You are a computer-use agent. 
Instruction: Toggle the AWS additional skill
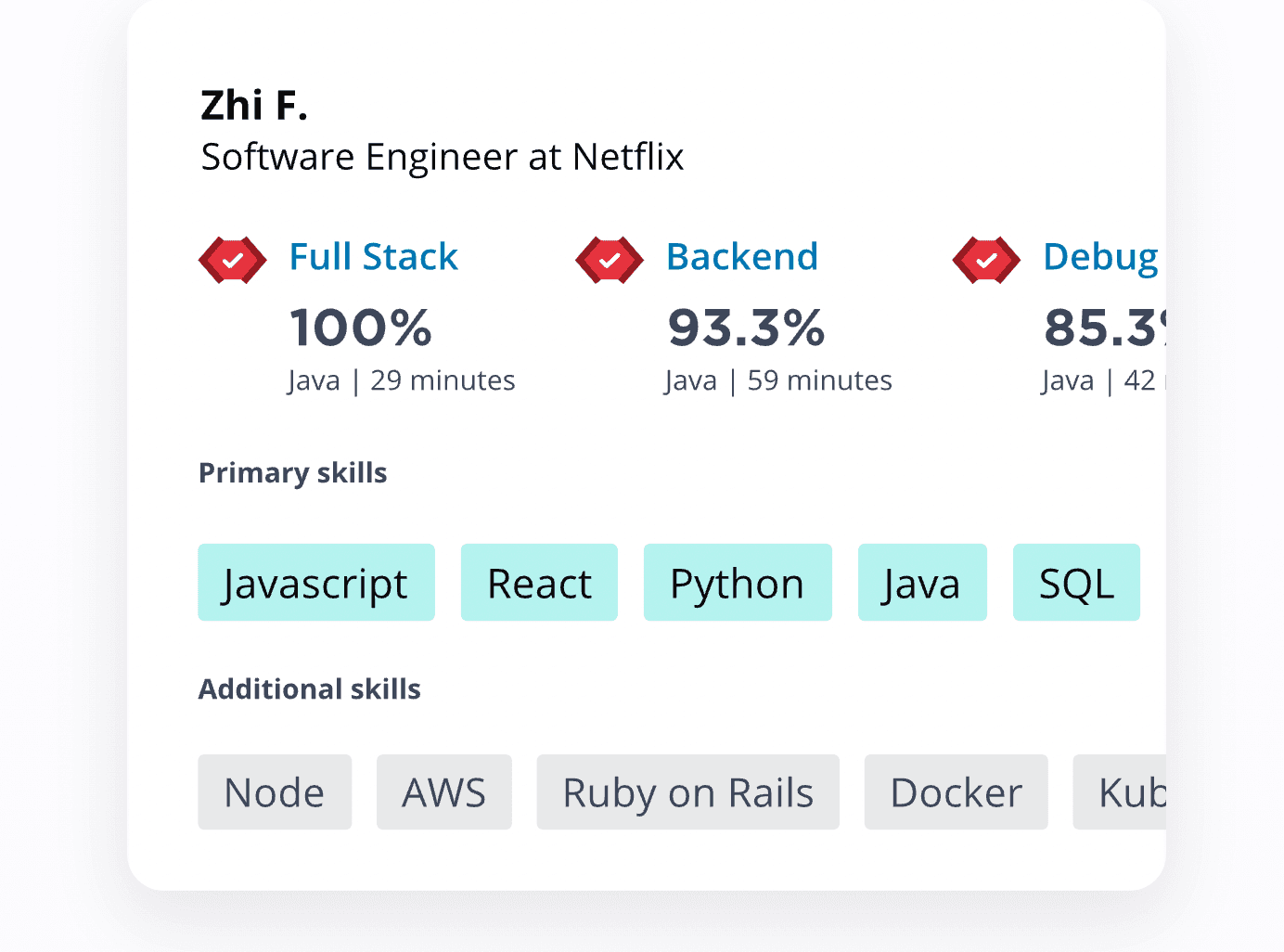click(443, 792)
